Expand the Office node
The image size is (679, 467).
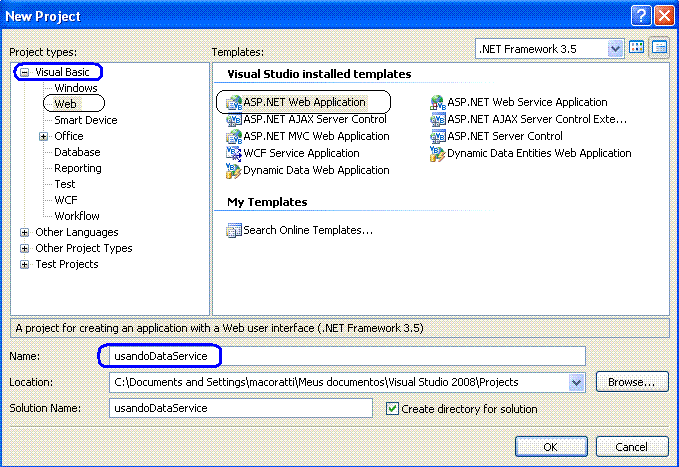coord(43,136)
